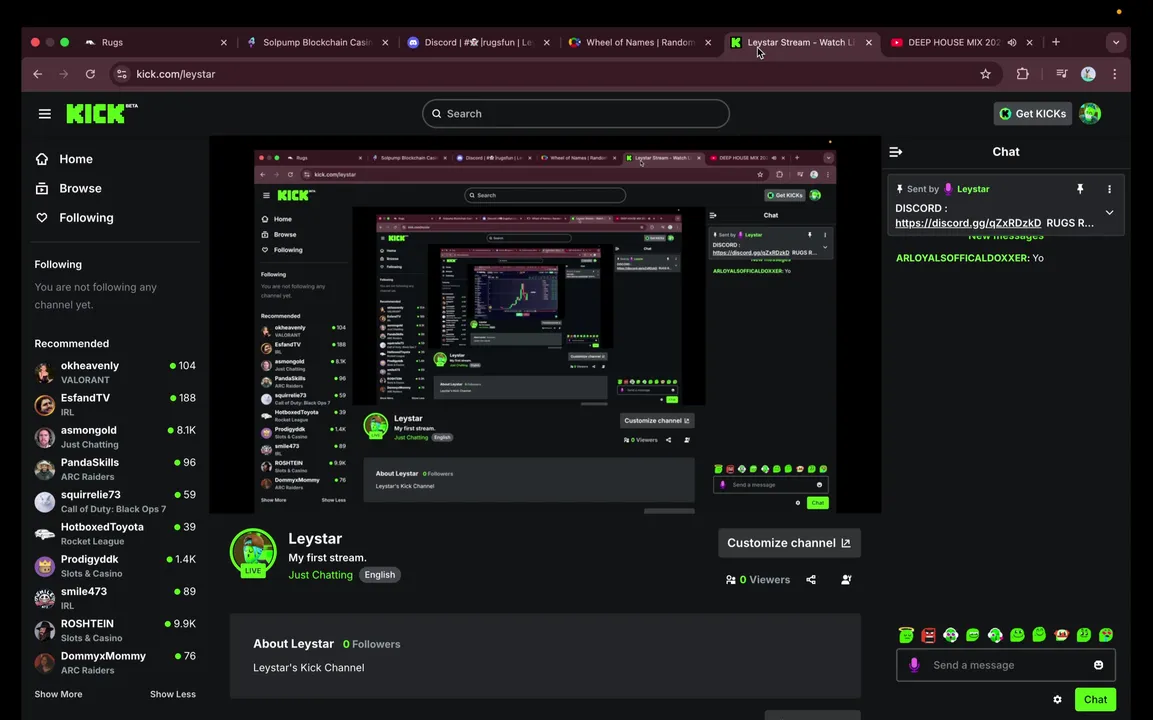
Task: Open the browser extensions puzzle icon
Action: tap(1022, 74)
